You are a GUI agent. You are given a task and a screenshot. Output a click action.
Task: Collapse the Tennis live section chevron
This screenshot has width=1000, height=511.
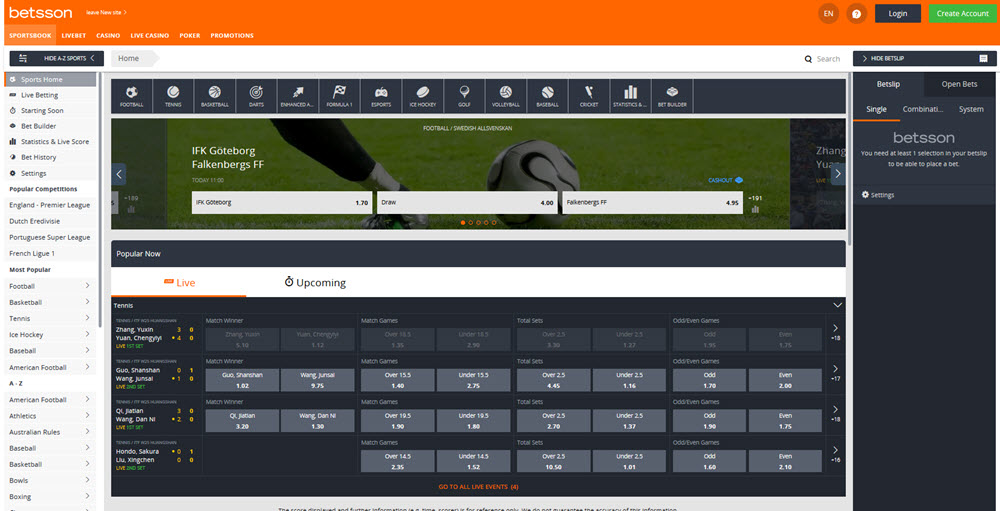838,306
